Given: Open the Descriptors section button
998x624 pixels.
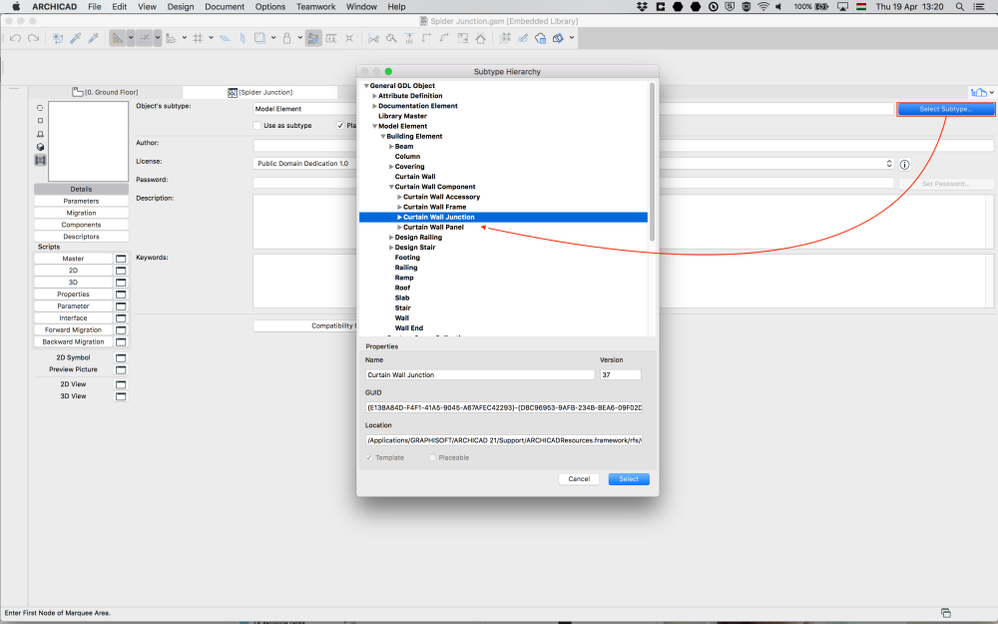Looking at the screenshot, I should (x=81, y=236).
